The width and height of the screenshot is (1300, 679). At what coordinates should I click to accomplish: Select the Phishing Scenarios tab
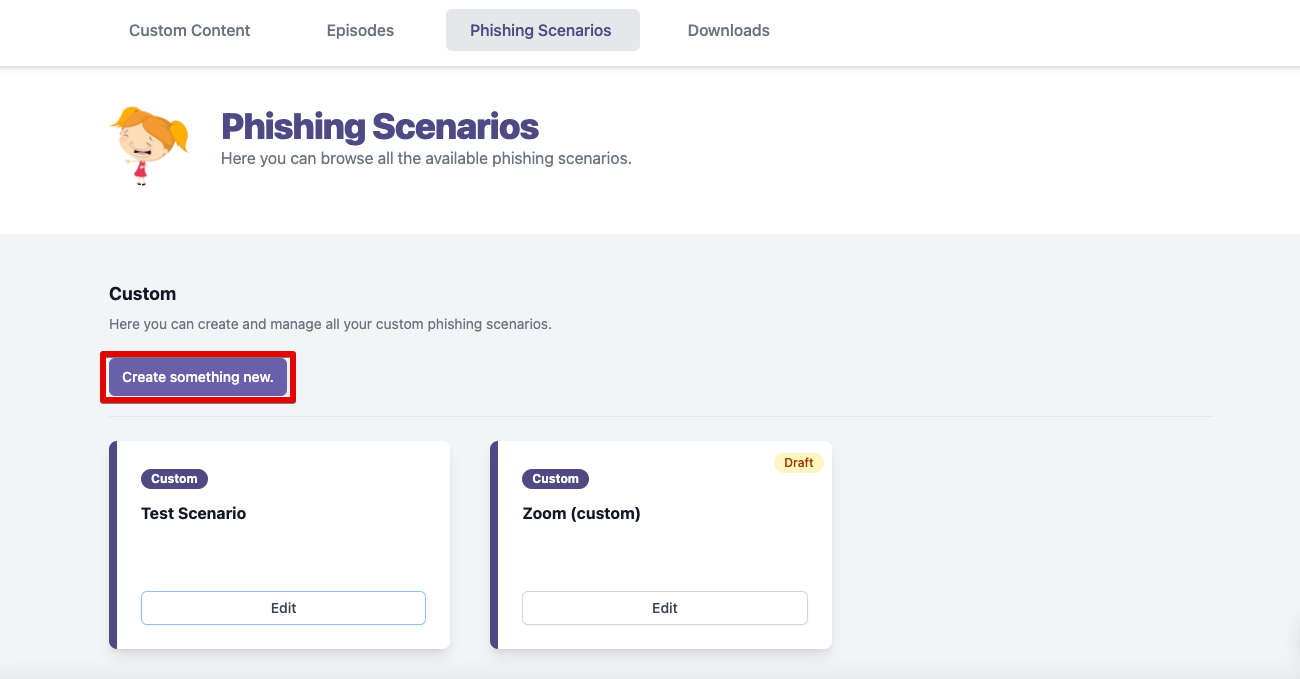coord(541,30)
